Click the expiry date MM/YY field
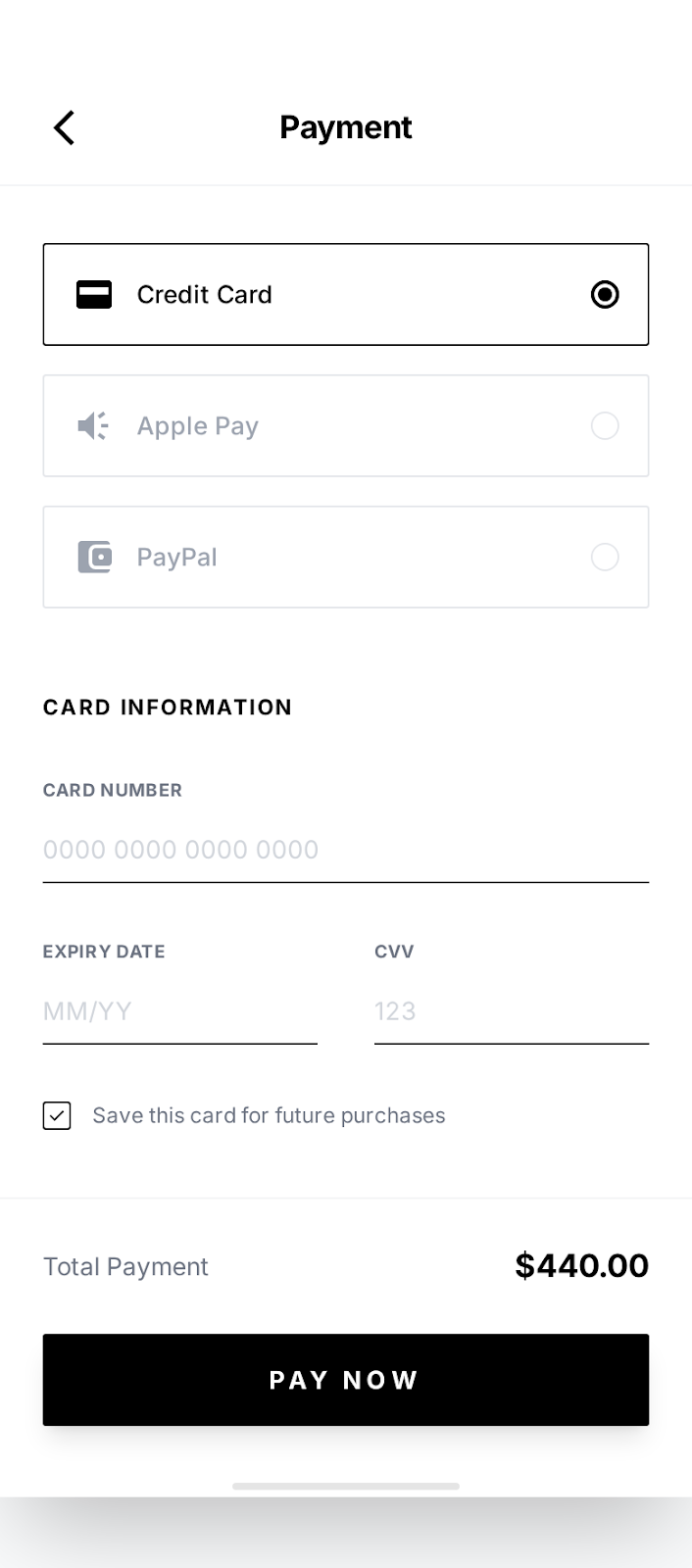Viewport: 692px width, 1568px height. tap(179, 1011)
